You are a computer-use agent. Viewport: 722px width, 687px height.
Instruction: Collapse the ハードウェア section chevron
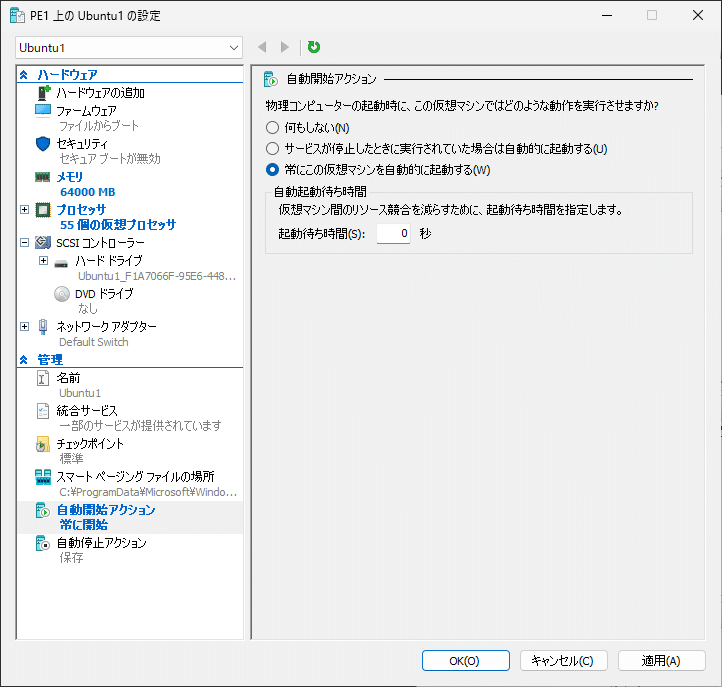[24, 74]
